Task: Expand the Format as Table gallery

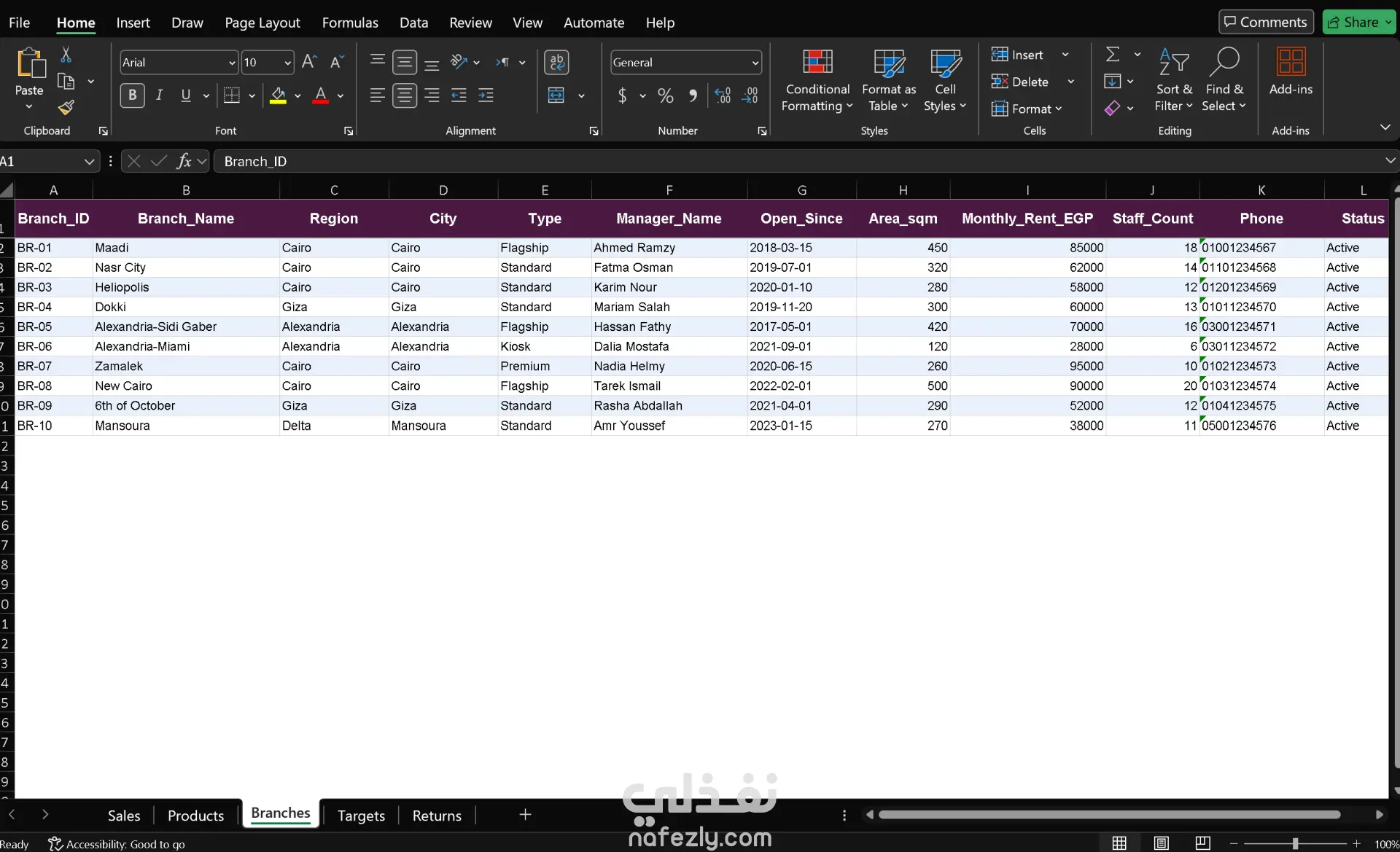Action: pos(889,80)
